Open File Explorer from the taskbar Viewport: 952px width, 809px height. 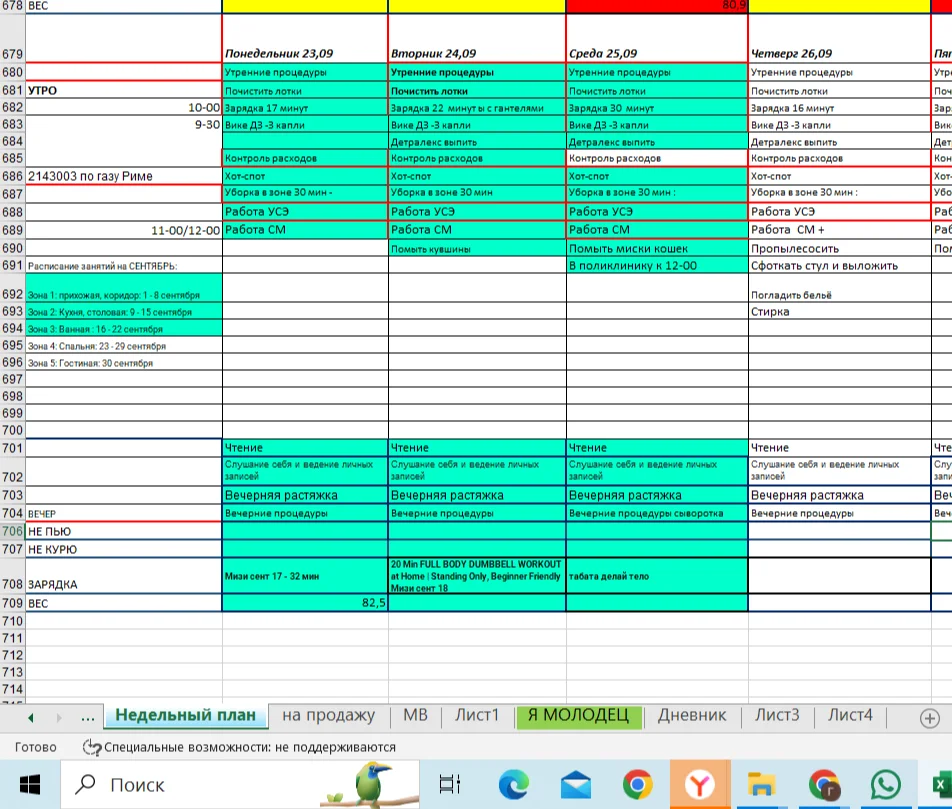pyautogui.click(x=762, y=784)
